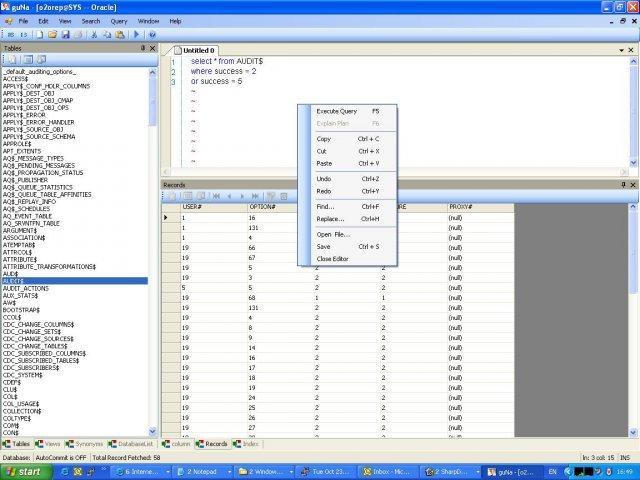Click the first connect icon on main toolbar
The image size is (640, 480).
[x=11, y=35]
